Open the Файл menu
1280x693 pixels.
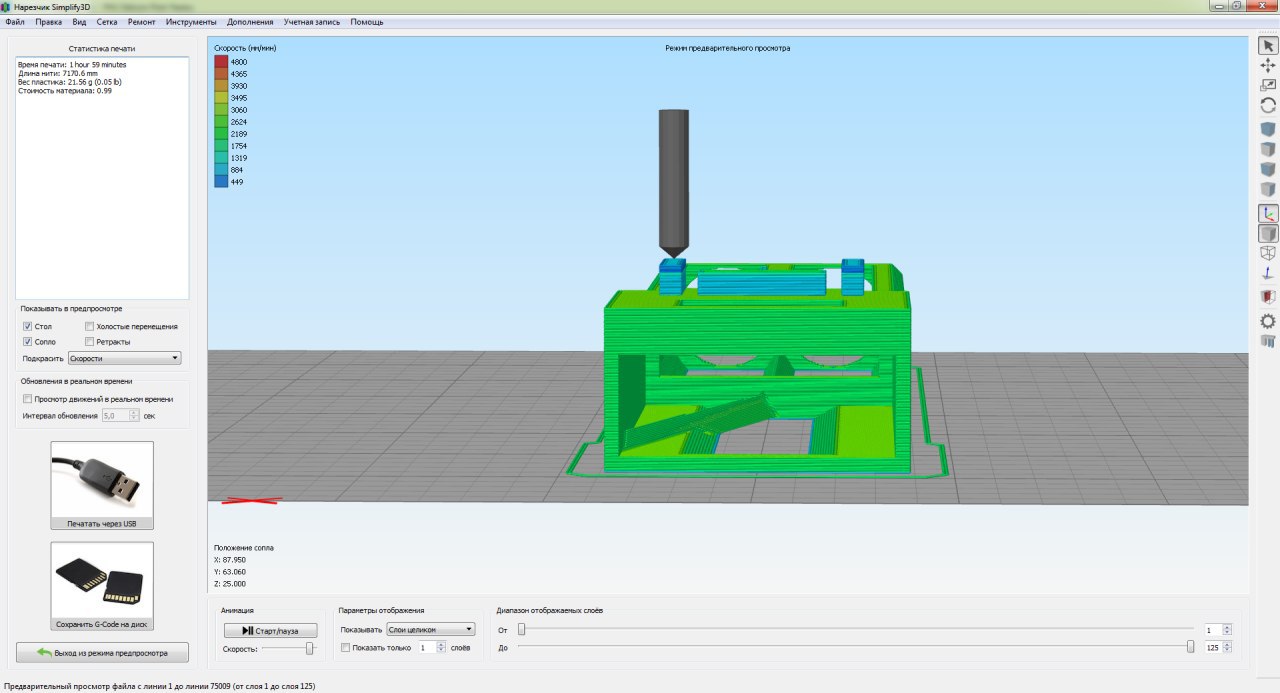(14, 21)
